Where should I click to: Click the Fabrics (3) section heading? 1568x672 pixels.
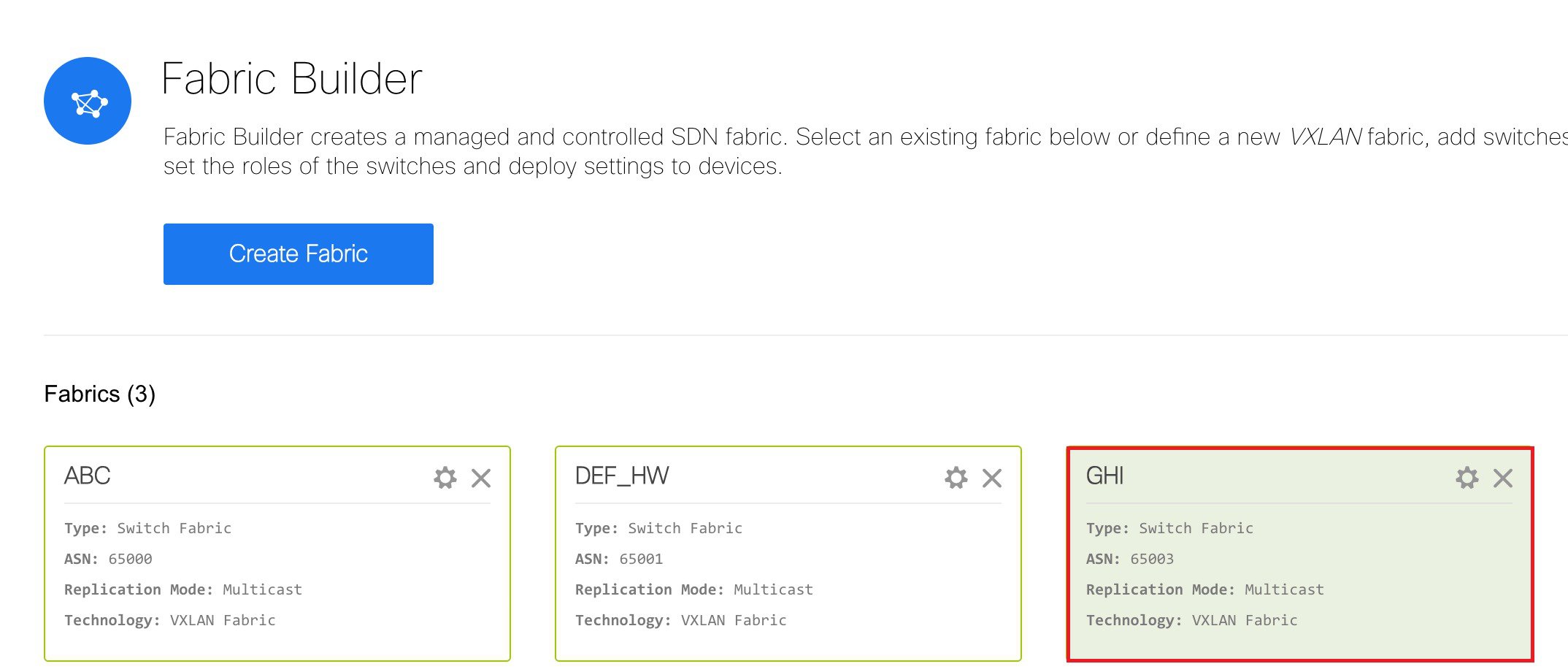(x=100, y=394)
